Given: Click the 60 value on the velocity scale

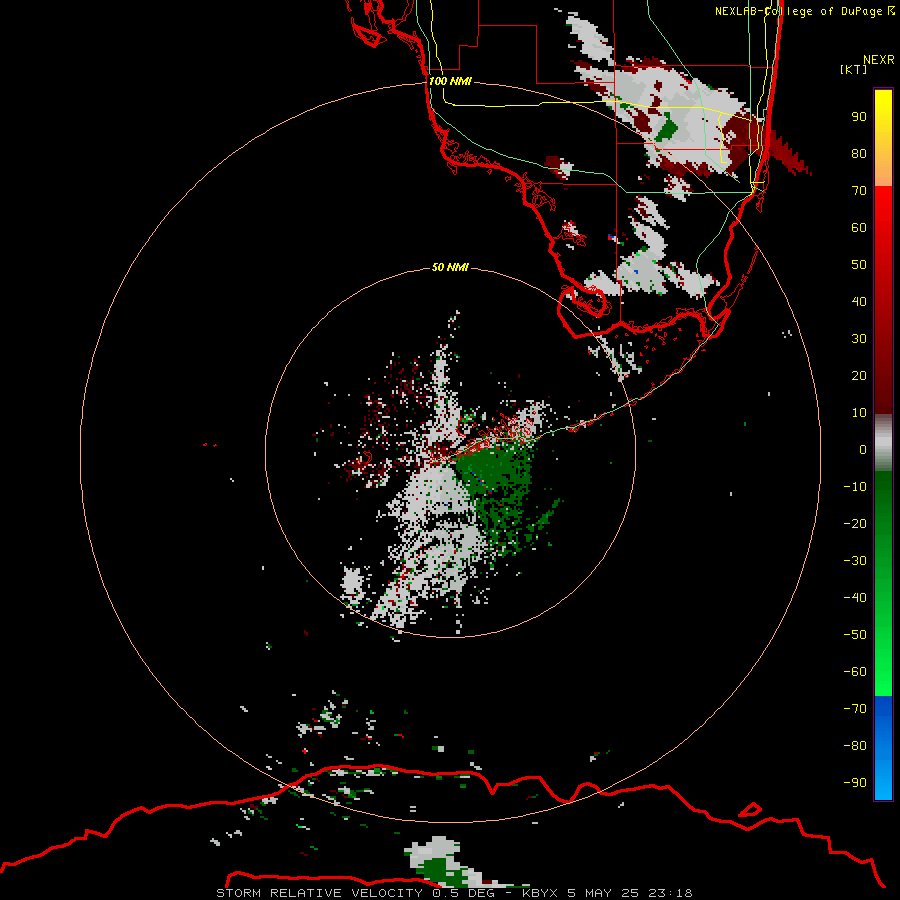Looking at the screenshot, I should pyautogui.click(x=859, y=227).
